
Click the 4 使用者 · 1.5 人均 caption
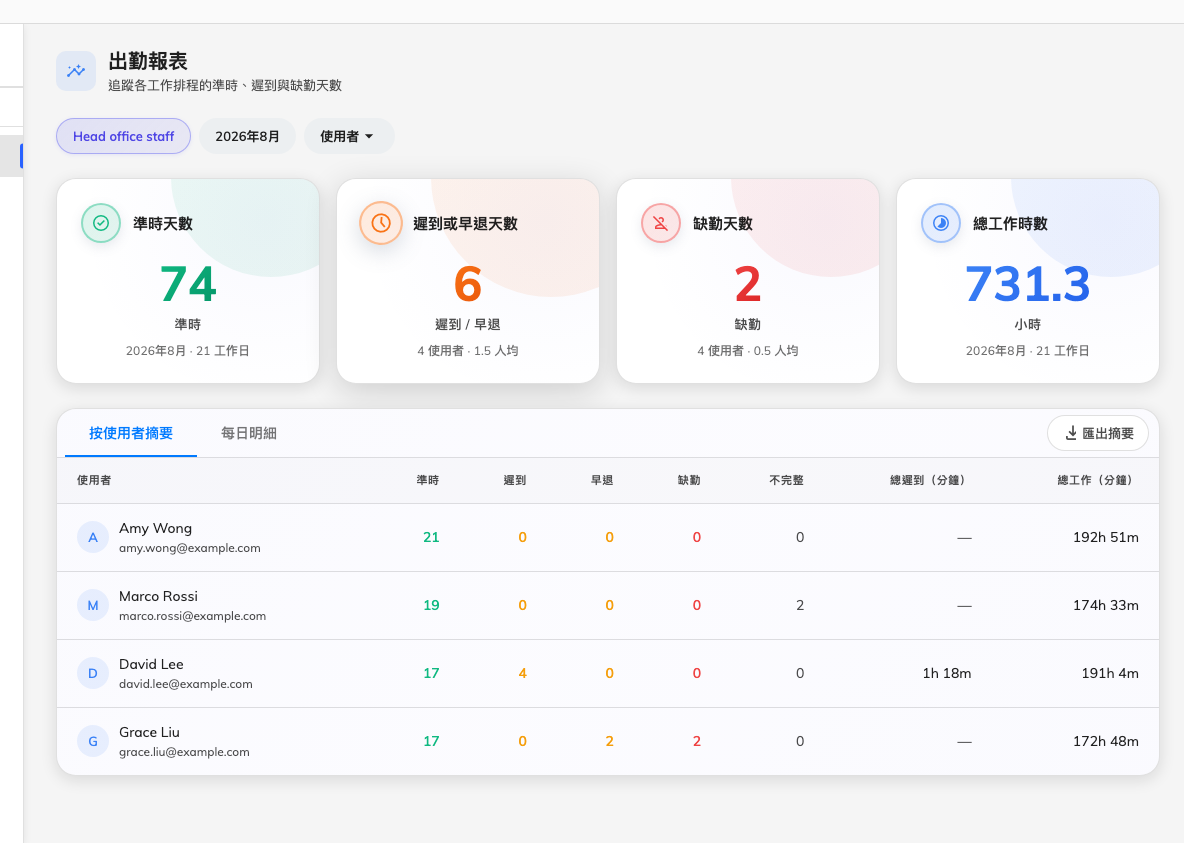(468, 351)
